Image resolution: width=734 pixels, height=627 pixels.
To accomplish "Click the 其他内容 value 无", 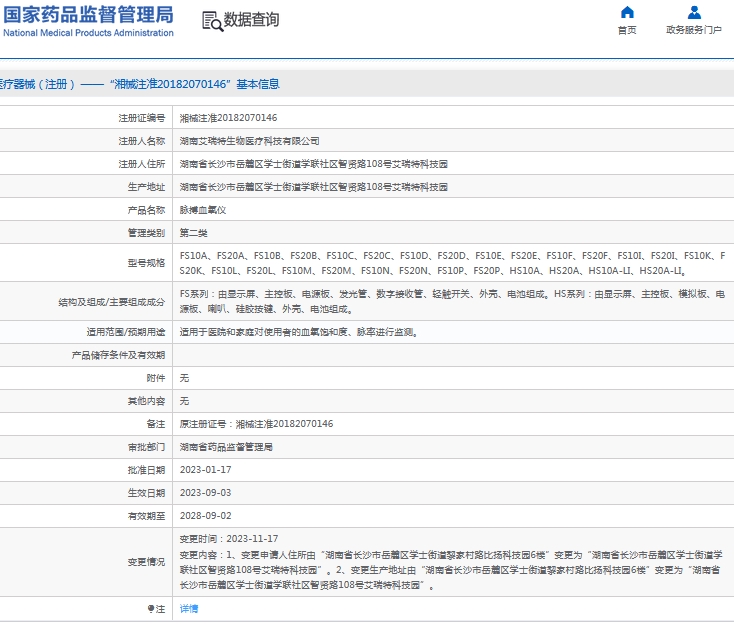I will click(x=184, y=401).
